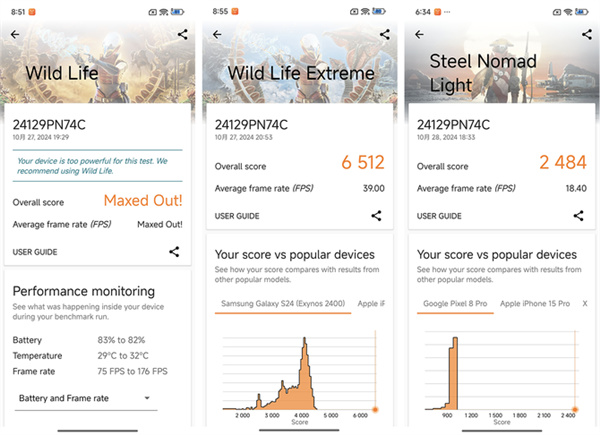Screen dimensions: 600x435
Task: Switch to the Apple iPhone 15 Pro tab
Action: coord(535,303)
